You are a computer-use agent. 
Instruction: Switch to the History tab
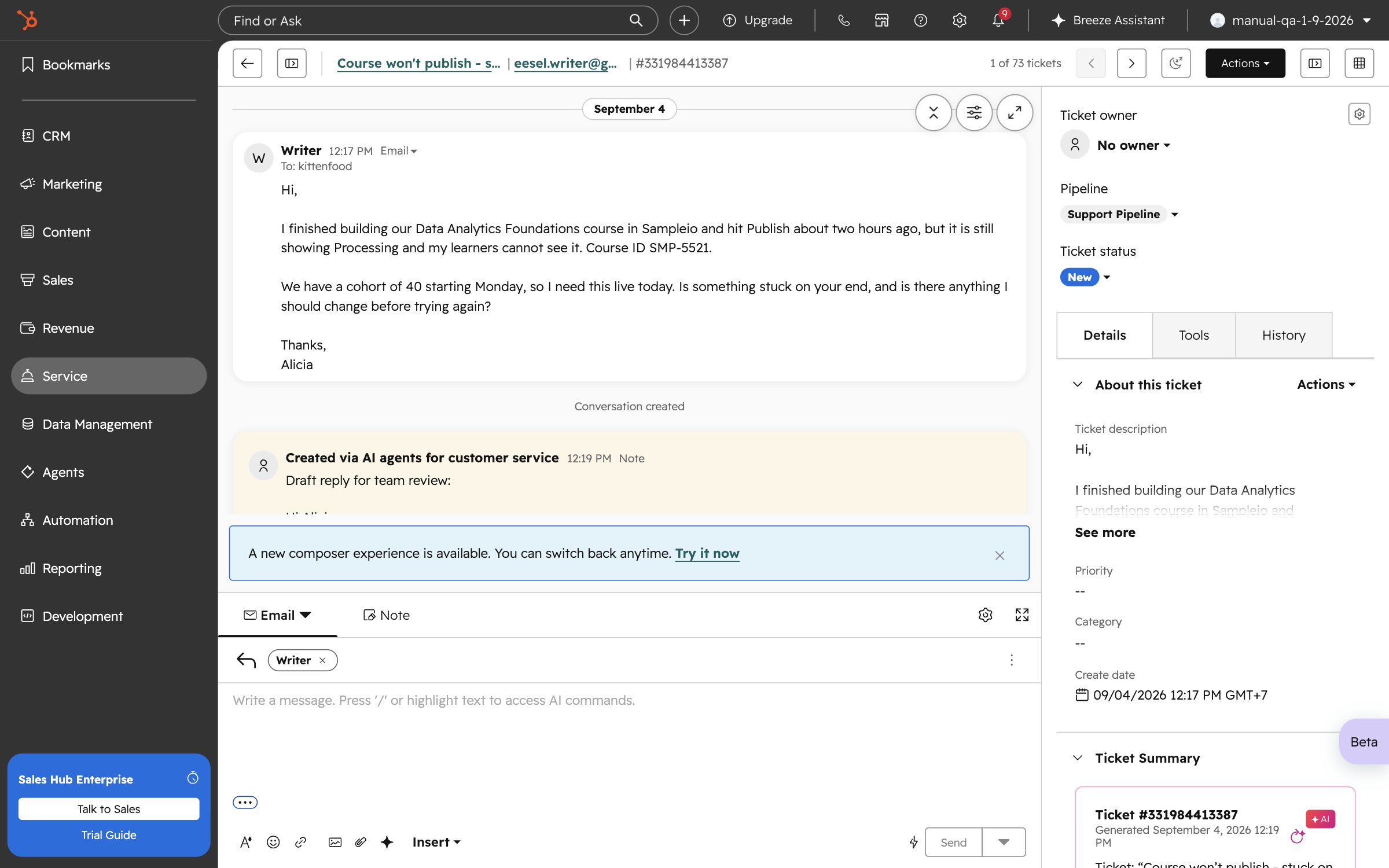click(1284, 335)
